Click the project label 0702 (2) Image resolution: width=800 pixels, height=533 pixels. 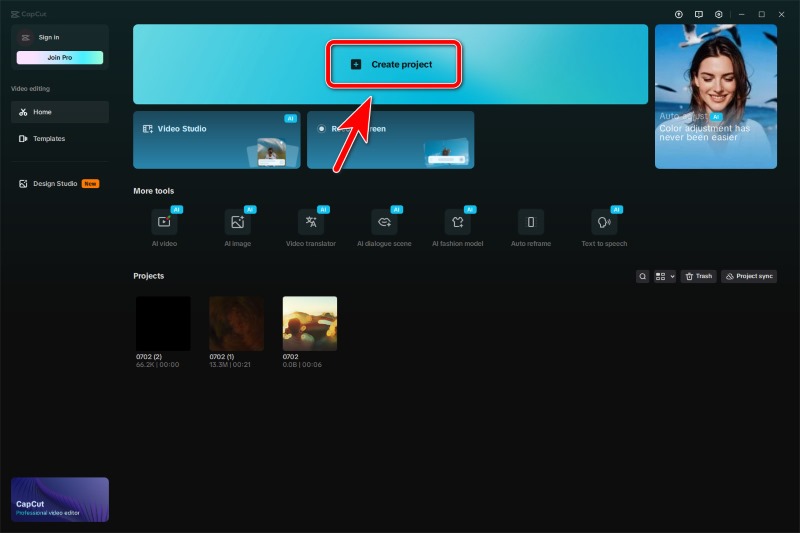(148, 357)
